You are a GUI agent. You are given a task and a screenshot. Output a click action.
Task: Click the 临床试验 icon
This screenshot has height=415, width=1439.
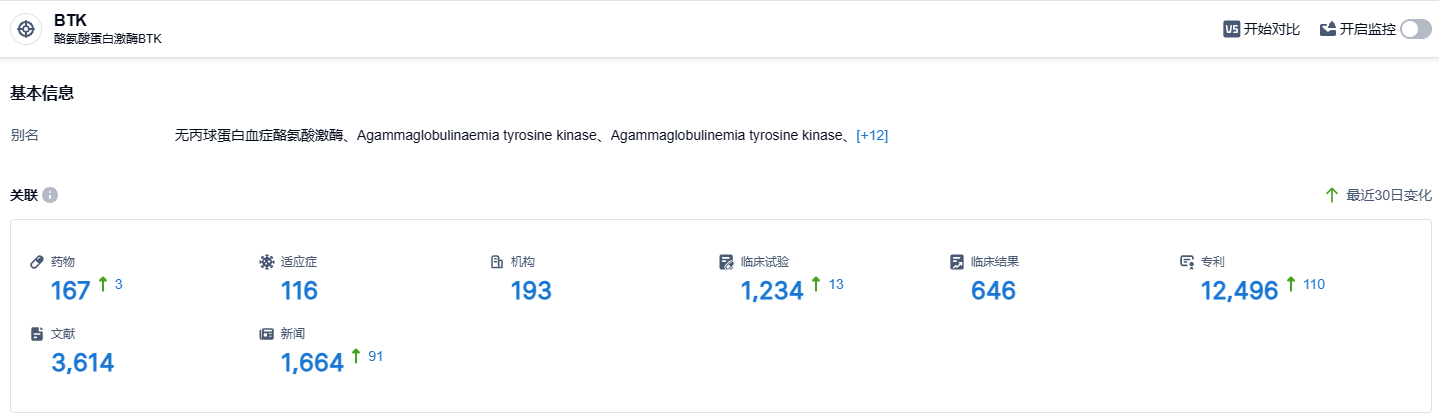[727, 262]
